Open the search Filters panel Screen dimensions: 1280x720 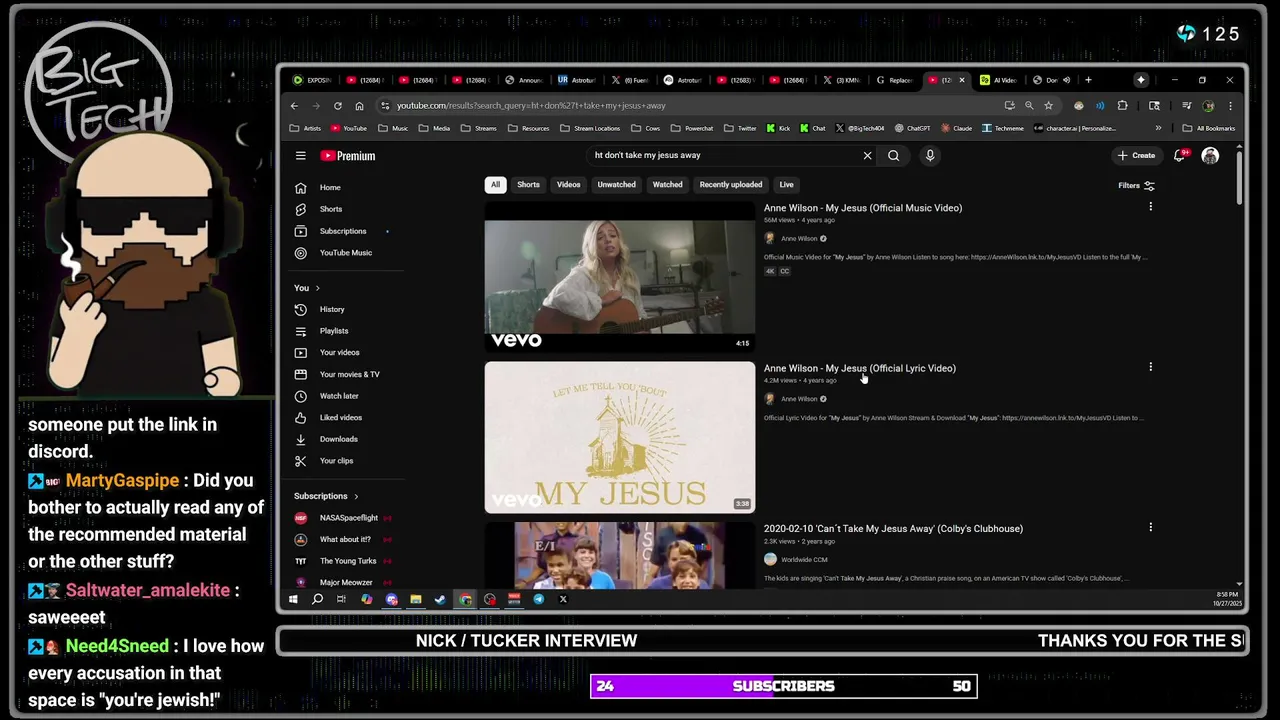1136,185
